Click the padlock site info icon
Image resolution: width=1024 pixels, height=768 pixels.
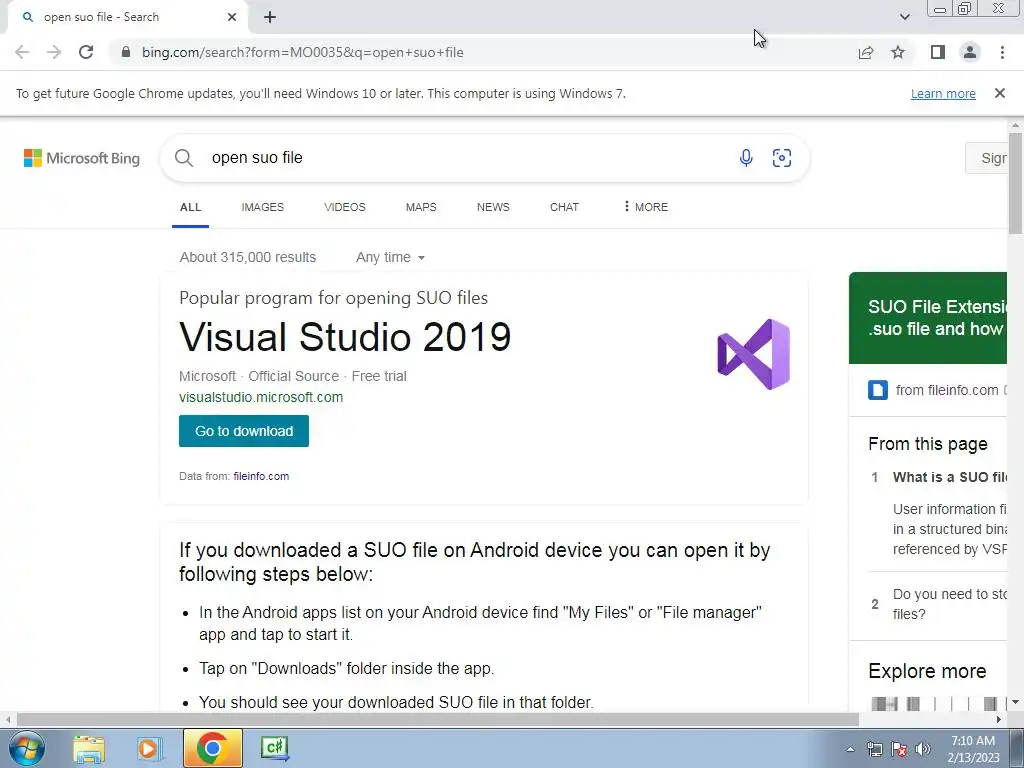[126, 52]
